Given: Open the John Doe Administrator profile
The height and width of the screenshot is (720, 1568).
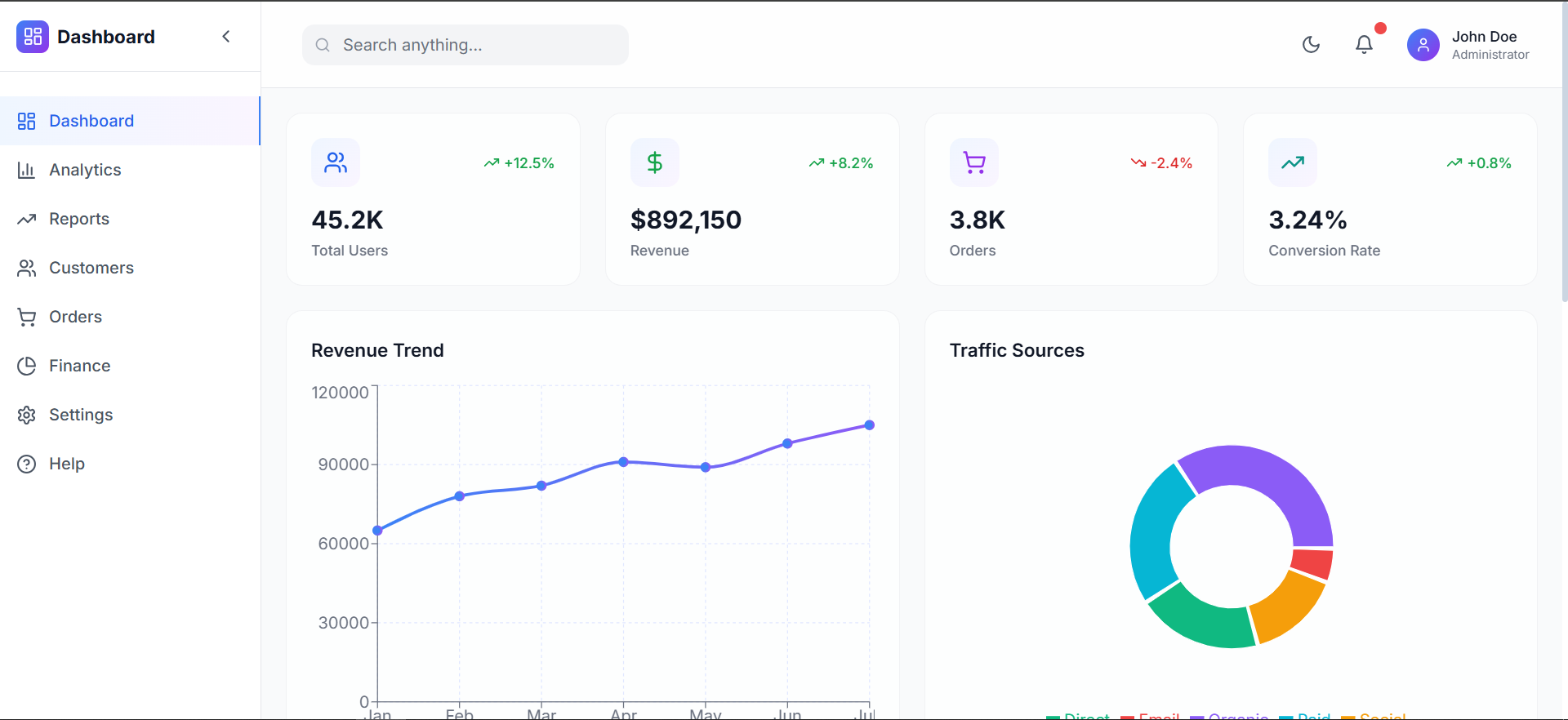Looking at the screenshot, I should pyautogui.click(x=1468, y=45).
